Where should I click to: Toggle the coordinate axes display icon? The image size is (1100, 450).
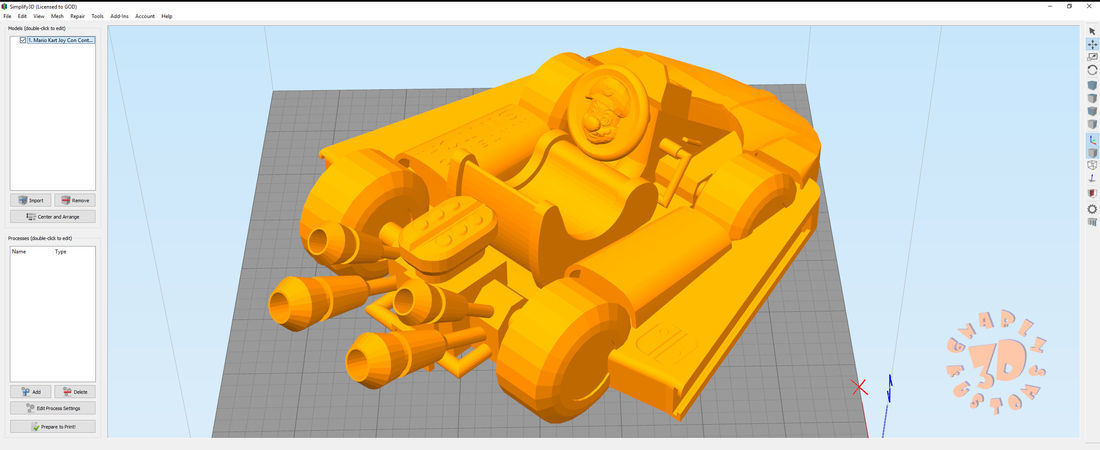[1092, 139]
